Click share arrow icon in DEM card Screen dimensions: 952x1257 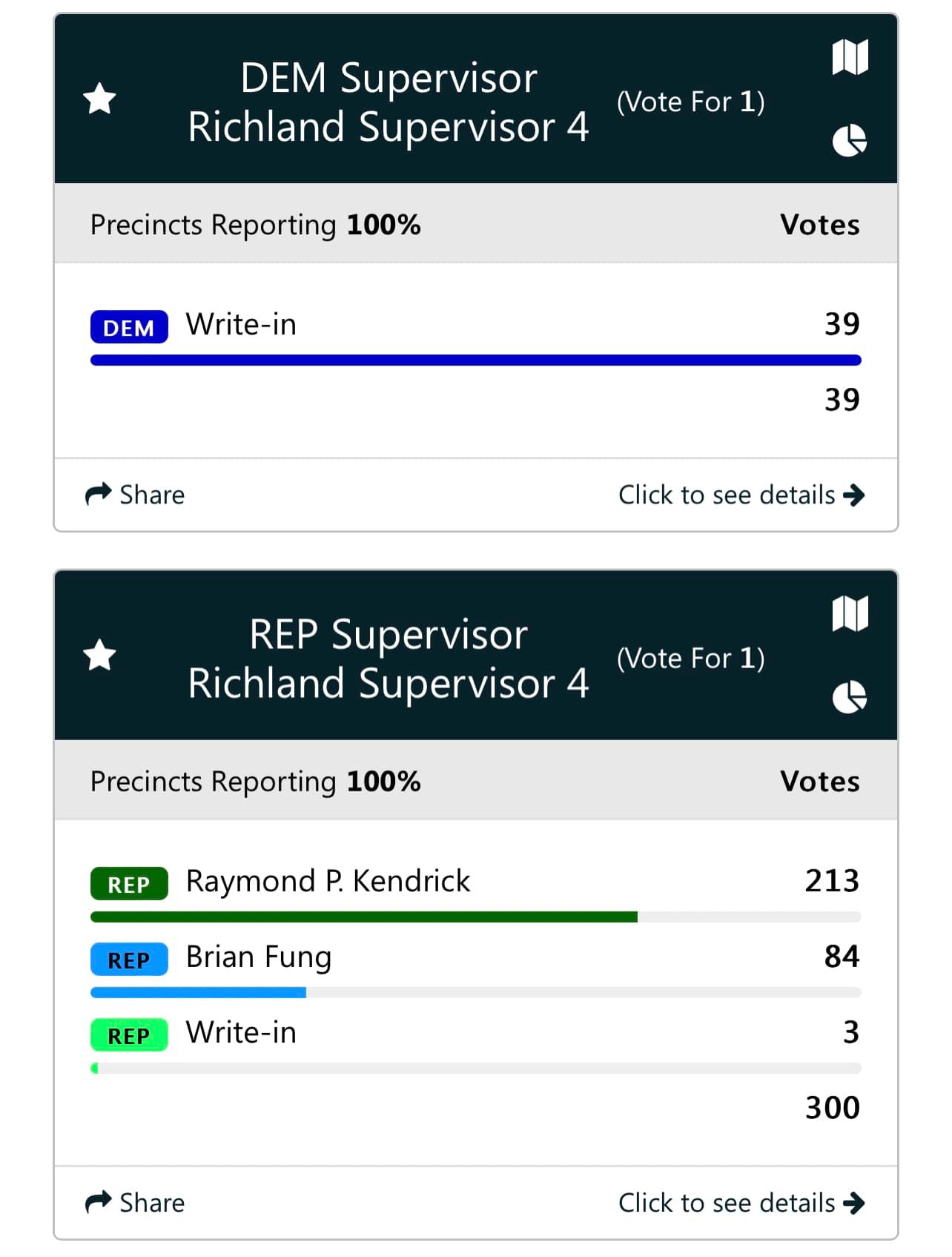pos(98,494)
